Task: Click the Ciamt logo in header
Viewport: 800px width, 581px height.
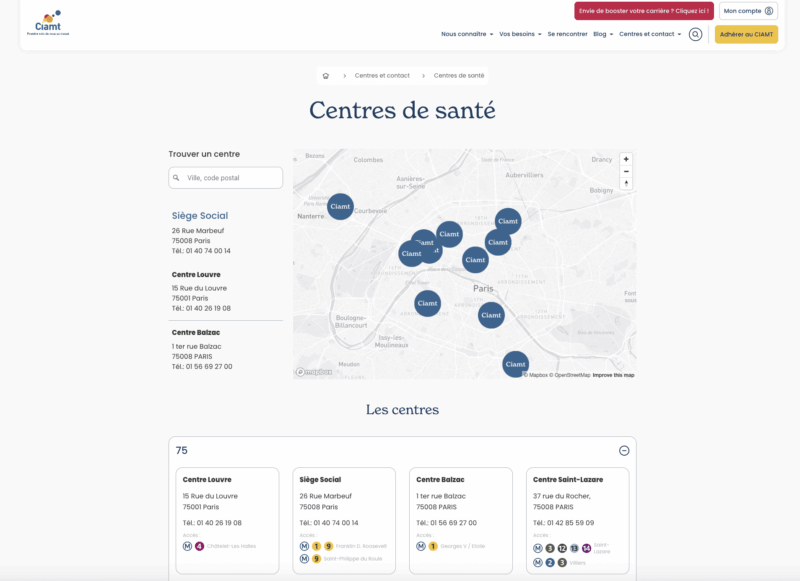Action: pyautogui.click(x=48, y=23)
